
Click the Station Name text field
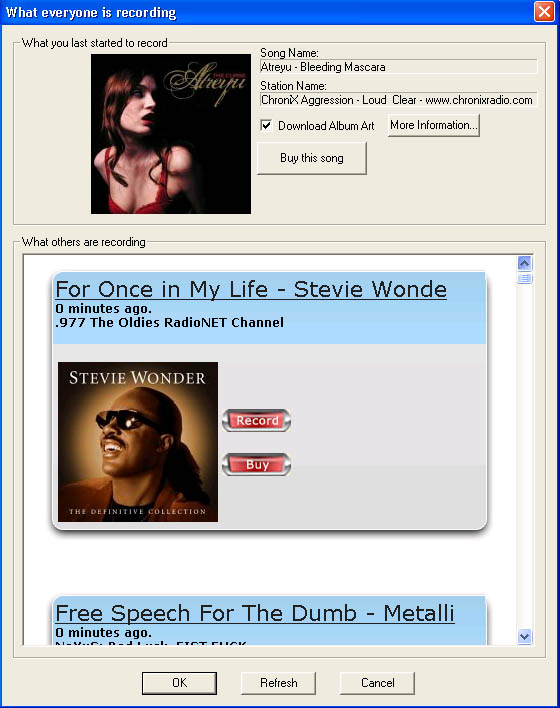399,100
